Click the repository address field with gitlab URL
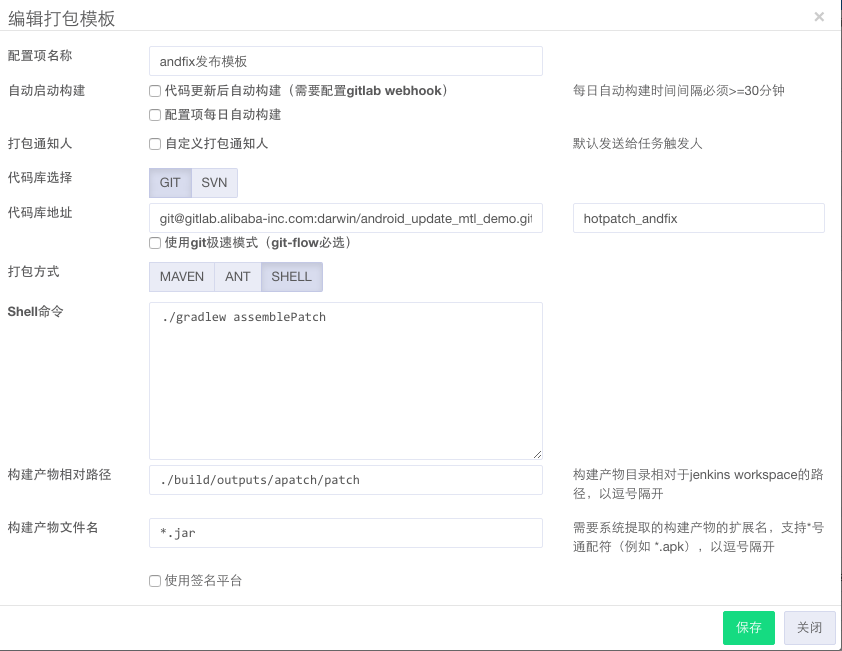Viewport: 842px width, 651px height. (x=346, y=218)
